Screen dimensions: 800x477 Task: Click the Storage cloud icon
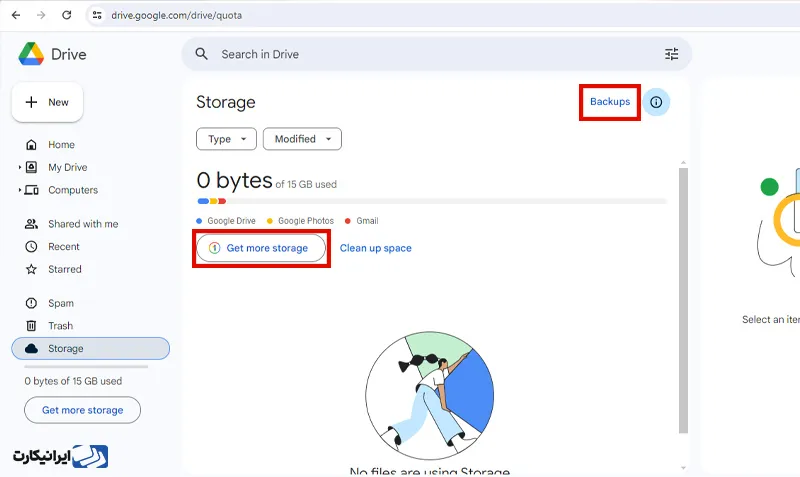coord(32,348)
